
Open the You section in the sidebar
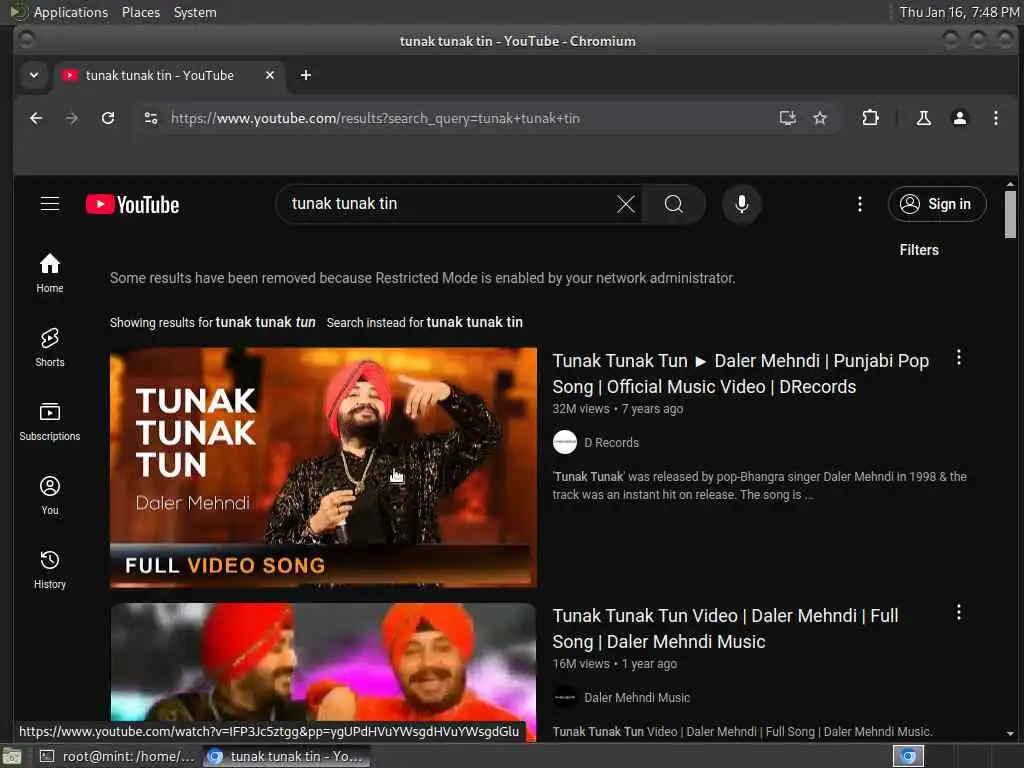(x=50, y=495)
